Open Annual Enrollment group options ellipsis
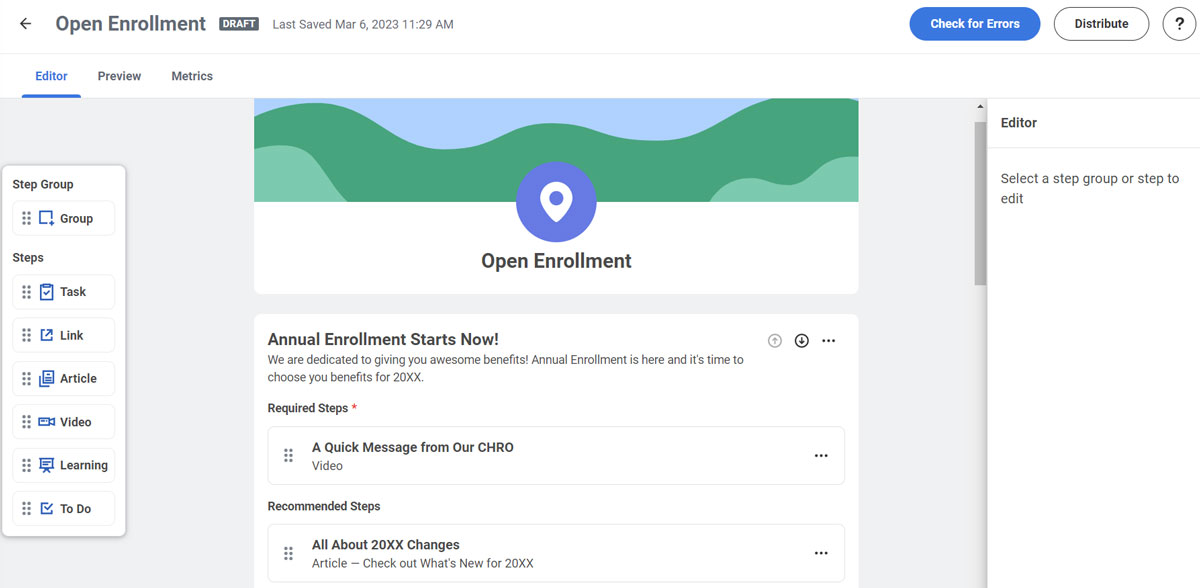1200x588 pixels. click(x=829, y=341)
